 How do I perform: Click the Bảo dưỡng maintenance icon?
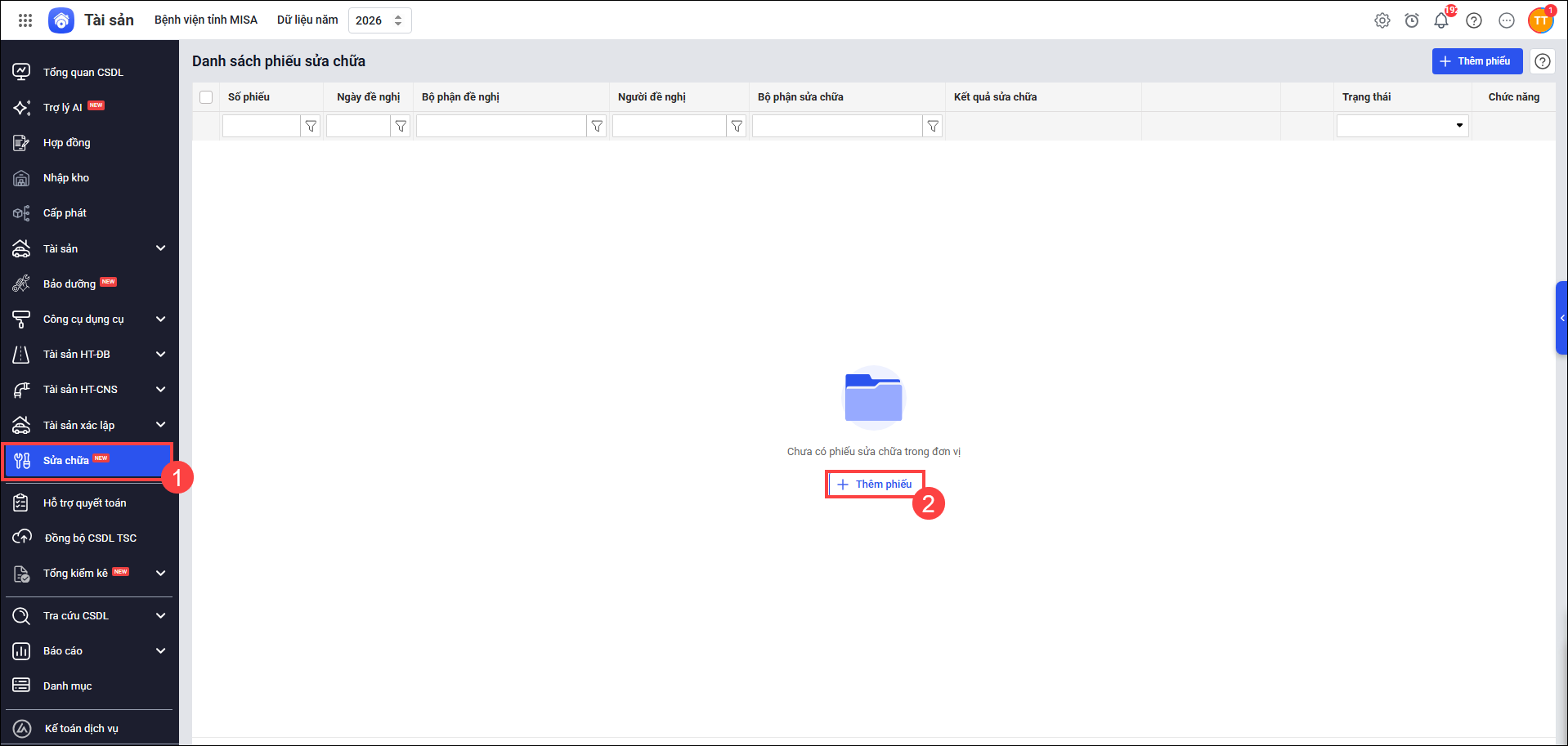(x=21, y=284)
